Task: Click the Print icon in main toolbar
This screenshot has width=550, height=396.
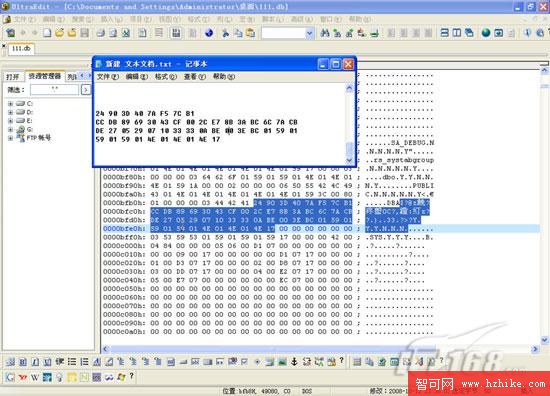Action: click(101, 33)
